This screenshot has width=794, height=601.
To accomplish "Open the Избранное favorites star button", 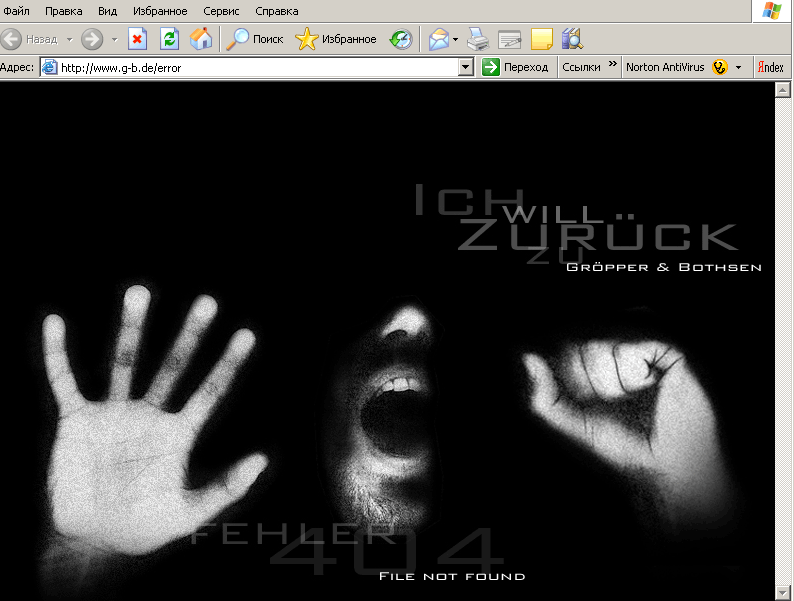I will tap(336, 39).
